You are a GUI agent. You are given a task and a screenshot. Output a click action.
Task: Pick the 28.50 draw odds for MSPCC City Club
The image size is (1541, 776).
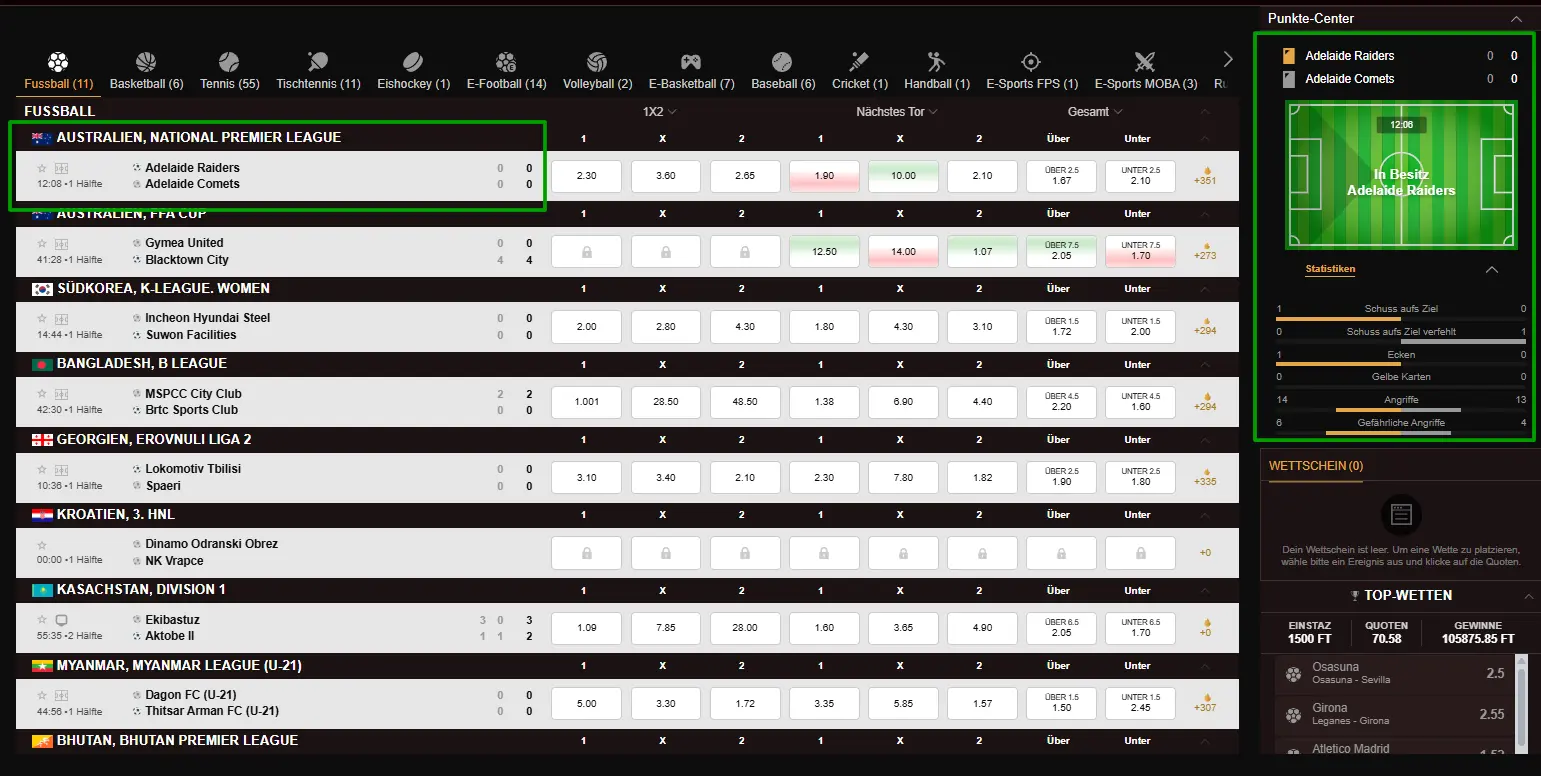tap(666, 402)
